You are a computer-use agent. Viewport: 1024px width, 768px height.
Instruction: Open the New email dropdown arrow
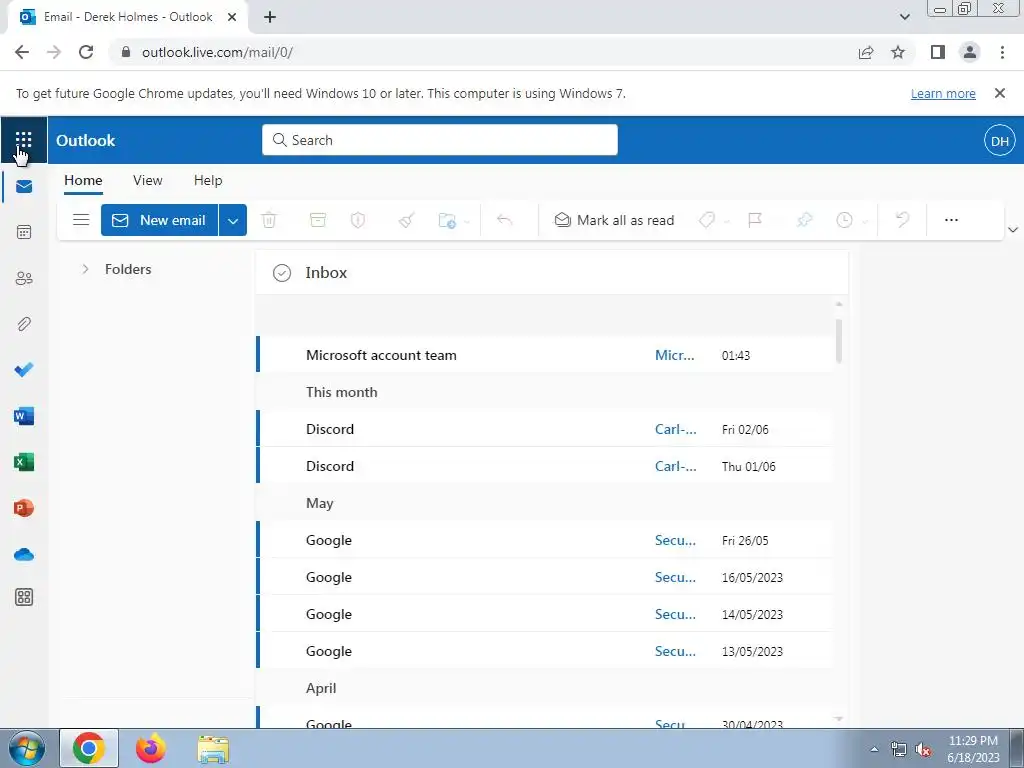point(233,220)
